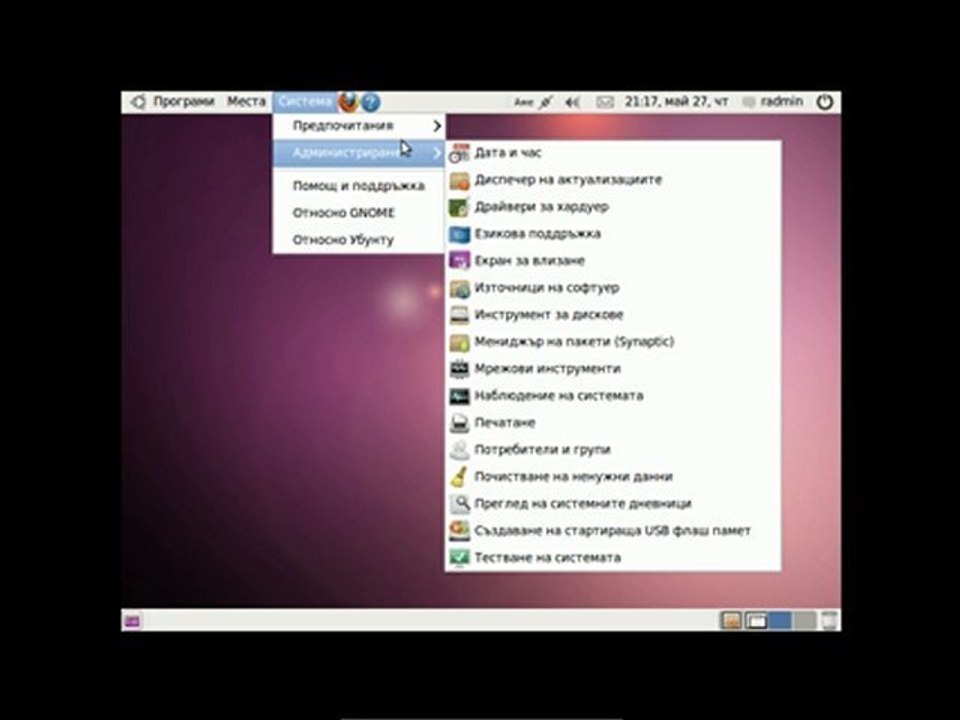Close the Система menu
960x720 pixels.
305,102
